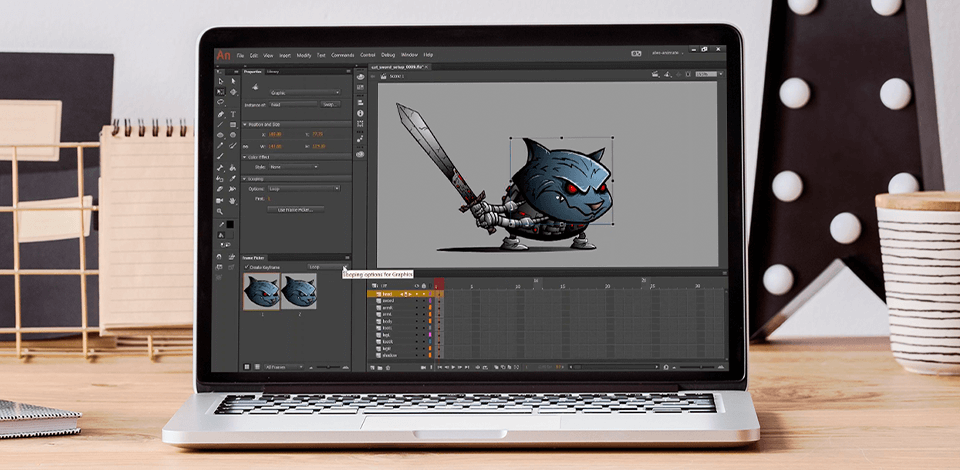Select the Free Transform tool

[220, 92]
